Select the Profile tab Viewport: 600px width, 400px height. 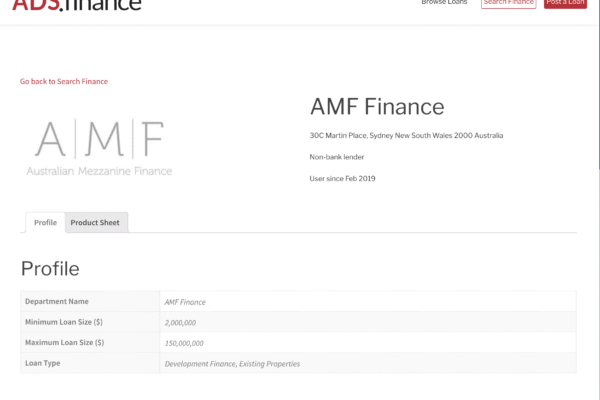coord(45,222)
